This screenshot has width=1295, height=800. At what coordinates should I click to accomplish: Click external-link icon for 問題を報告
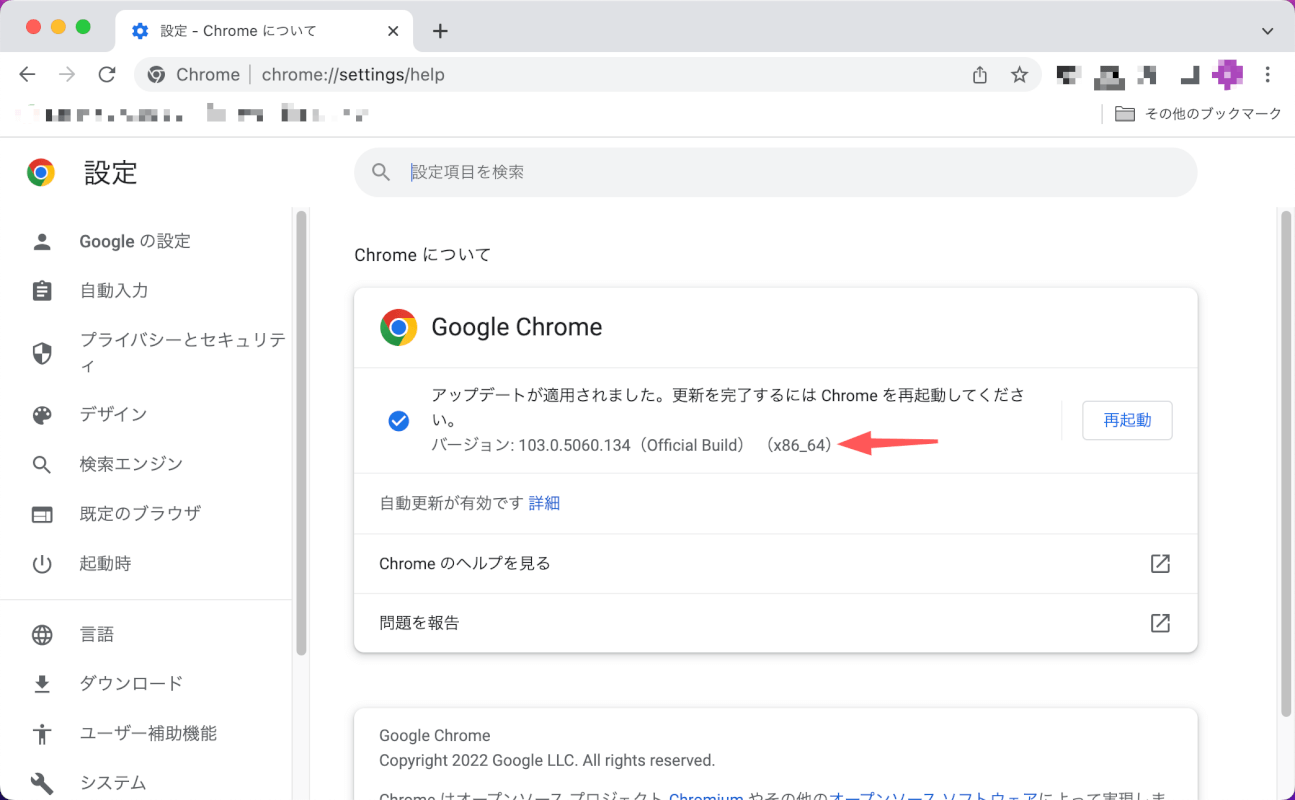[x=1160, y=623]
